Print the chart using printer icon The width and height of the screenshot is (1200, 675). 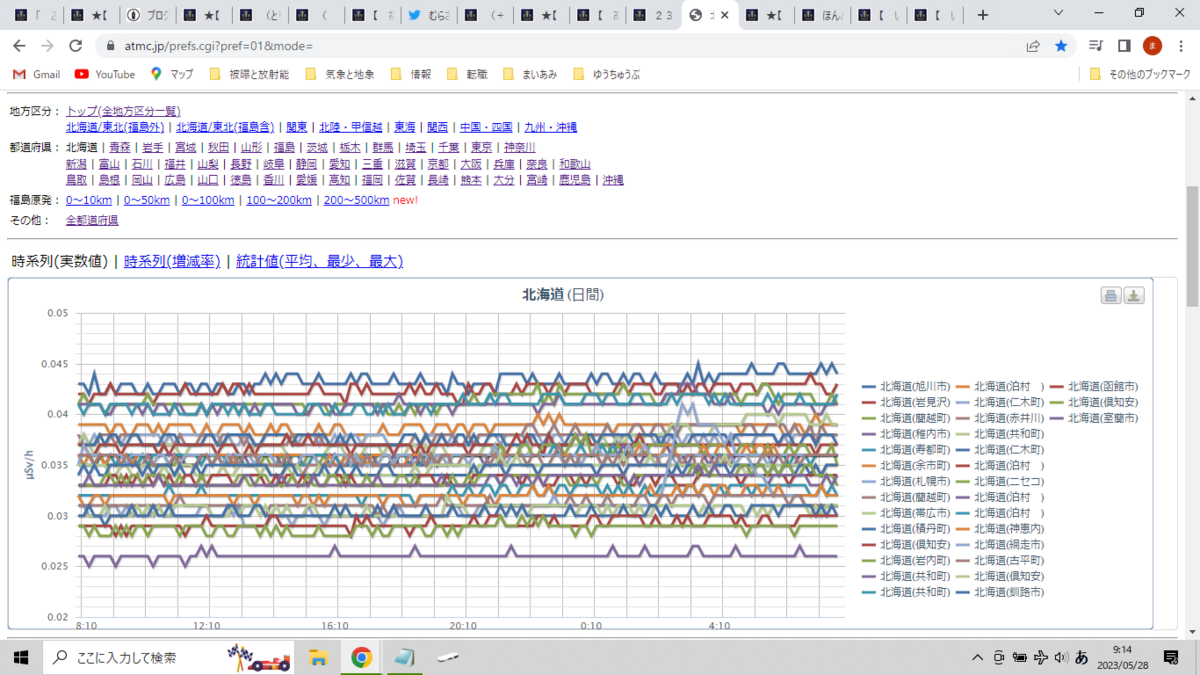pyautogui.click(x=1110, y=295)
